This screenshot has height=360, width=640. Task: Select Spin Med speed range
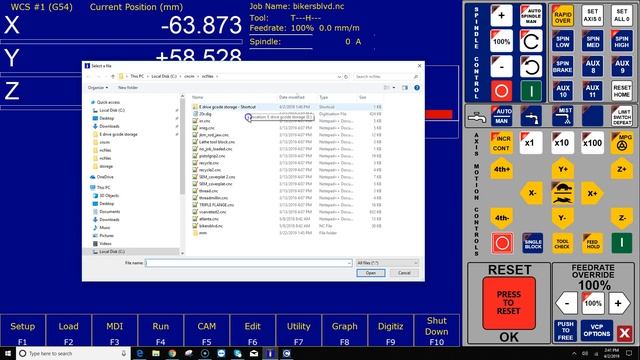pos(592,41)
